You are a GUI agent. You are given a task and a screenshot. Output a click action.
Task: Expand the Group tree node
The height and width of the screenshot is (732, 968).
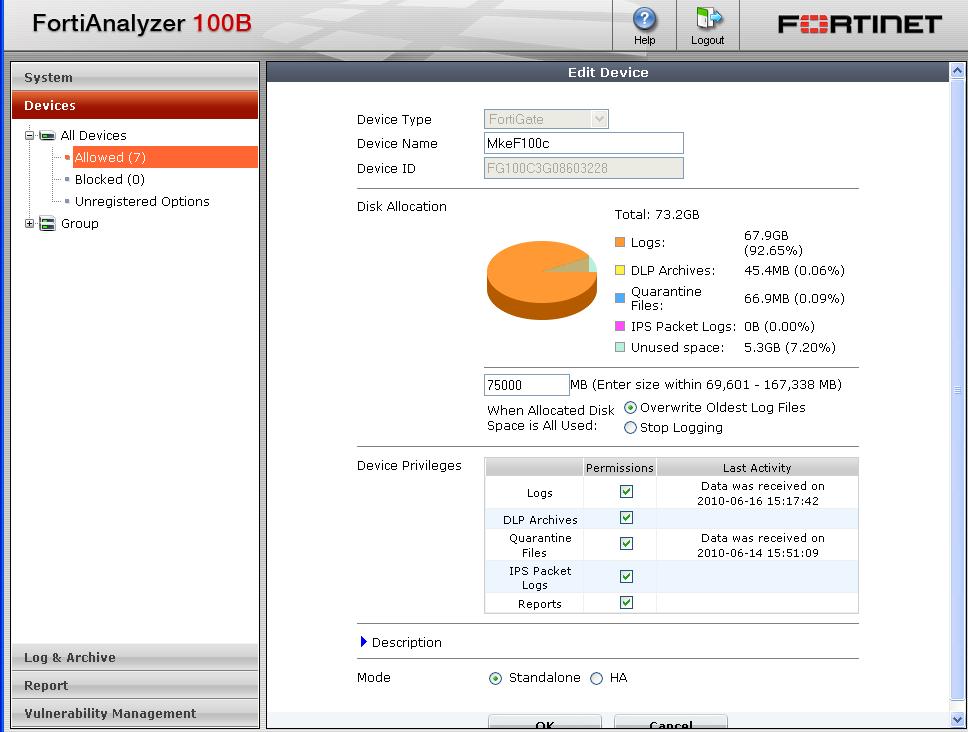click(28, 223)
